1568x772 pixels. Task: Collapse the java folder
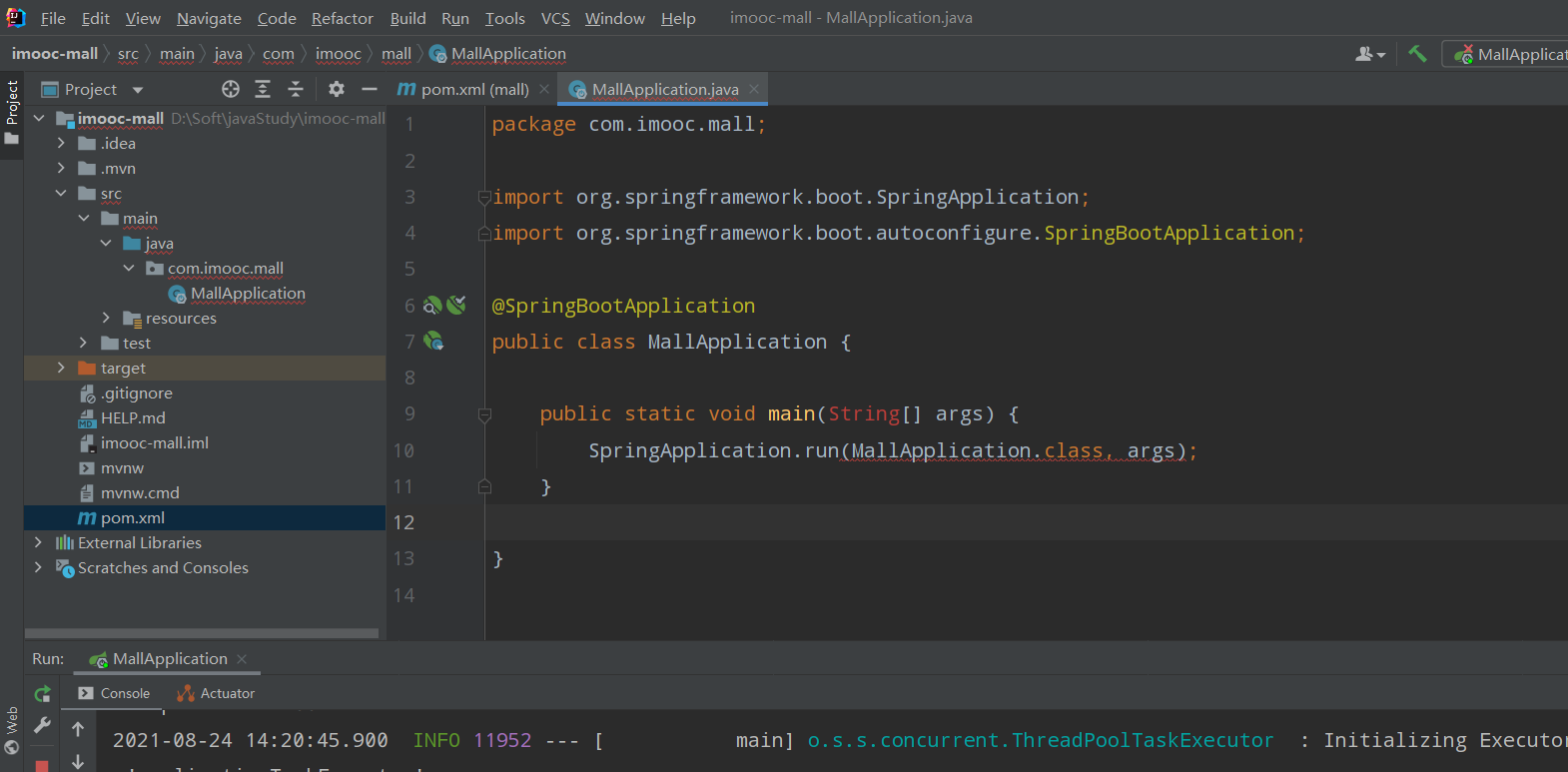point(106,243)
